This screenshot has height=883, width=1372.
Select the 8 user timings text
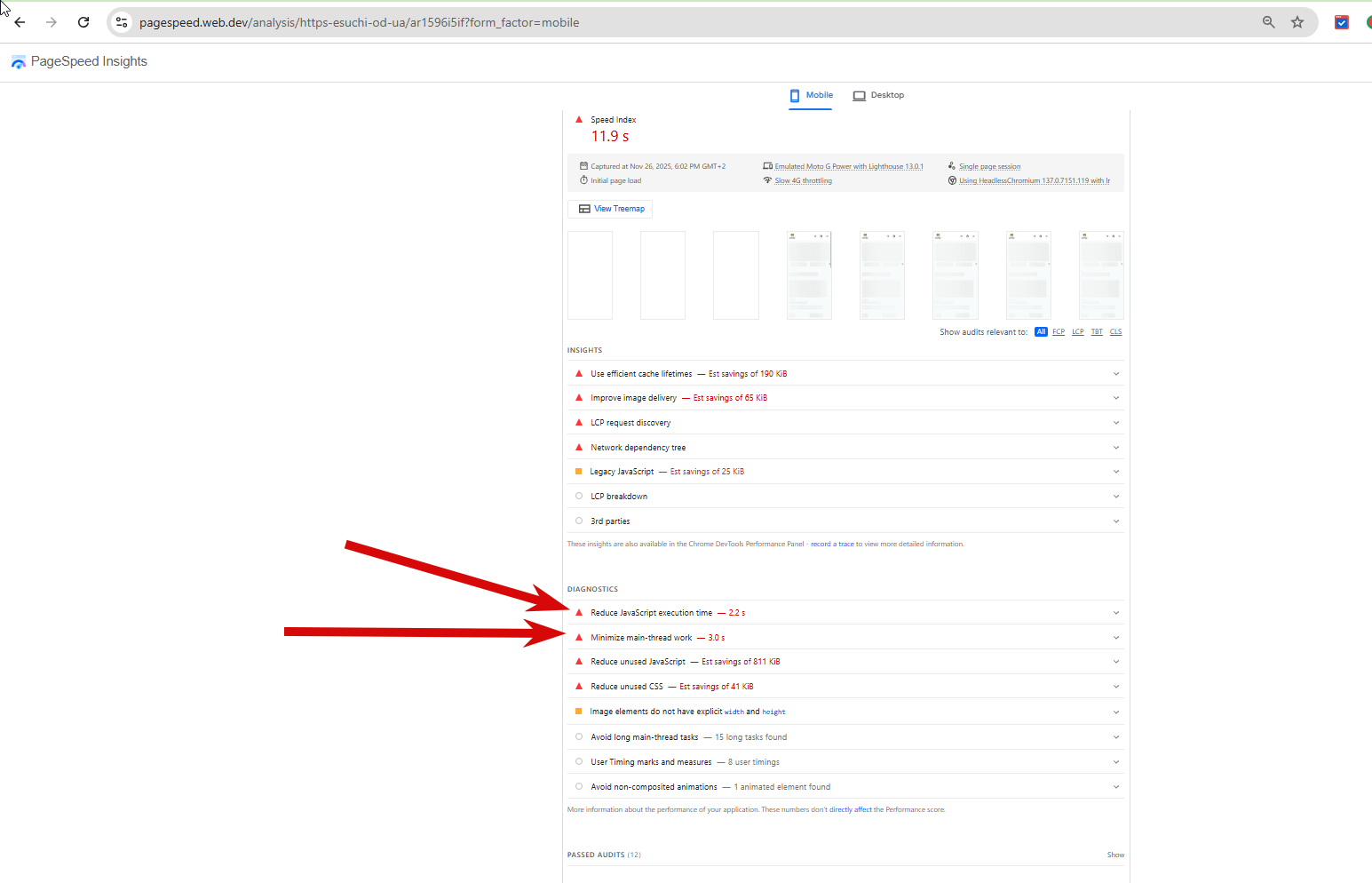[754, 762]
